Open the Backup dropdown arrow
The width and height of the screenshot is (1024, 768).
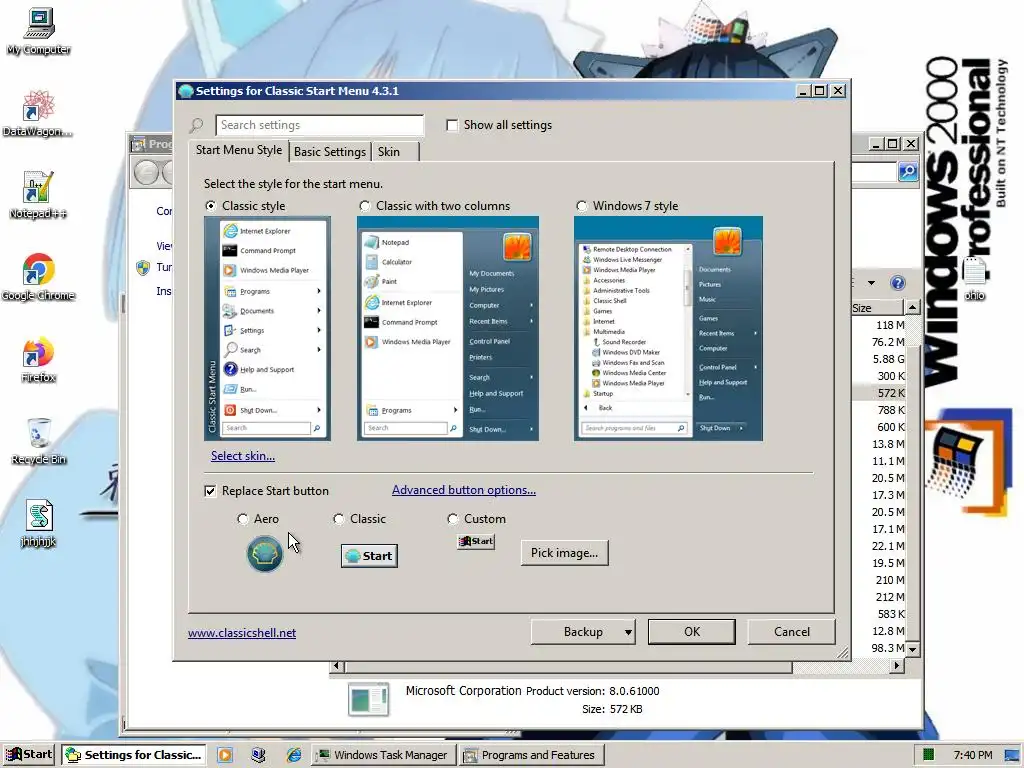pyautogui.click(x=628, y=632)
